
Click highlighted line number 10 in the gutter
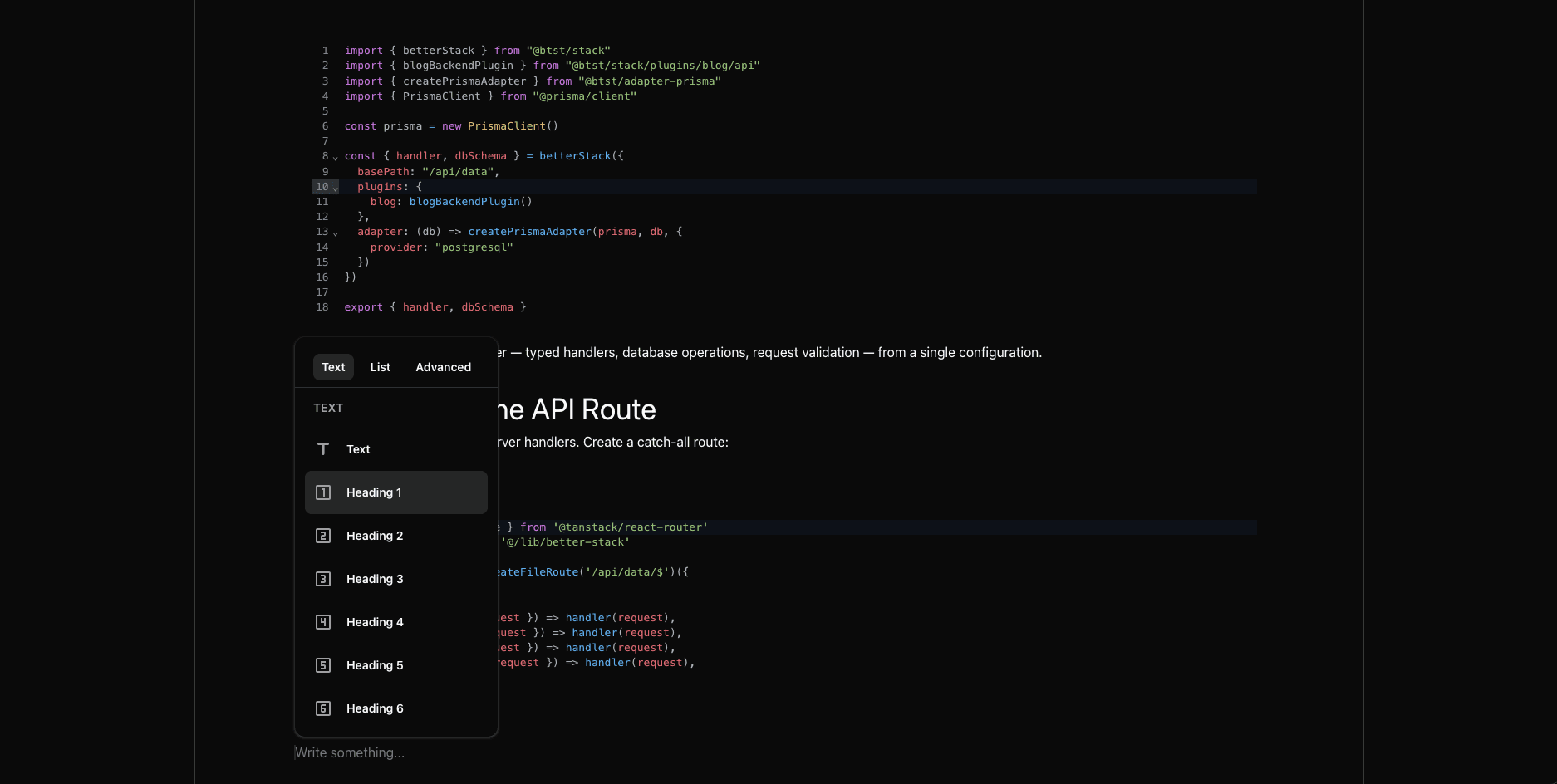pyautogui.click(x=322, y=187)
